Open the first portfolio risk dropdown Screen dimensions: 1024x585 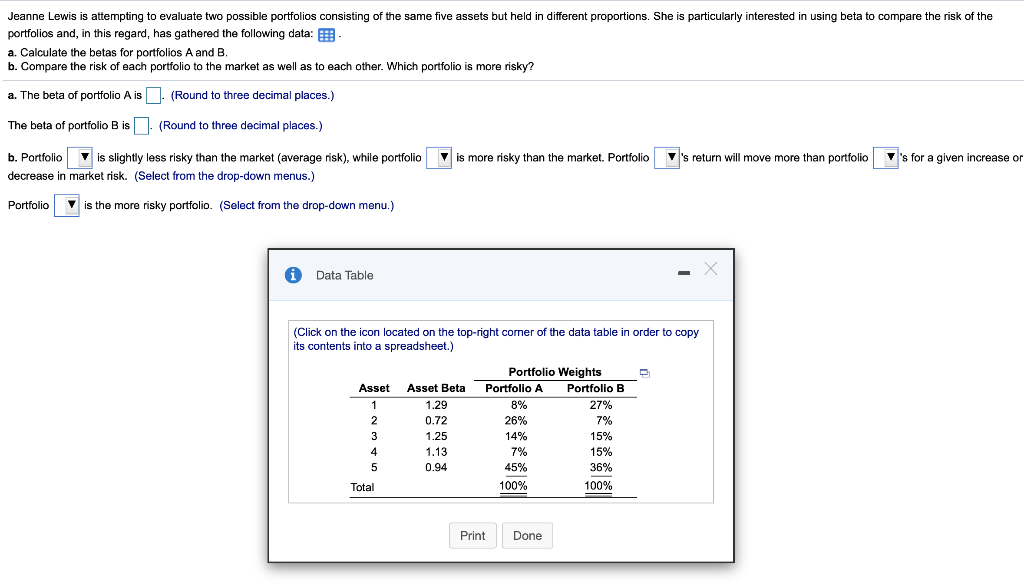click(80, 157)
